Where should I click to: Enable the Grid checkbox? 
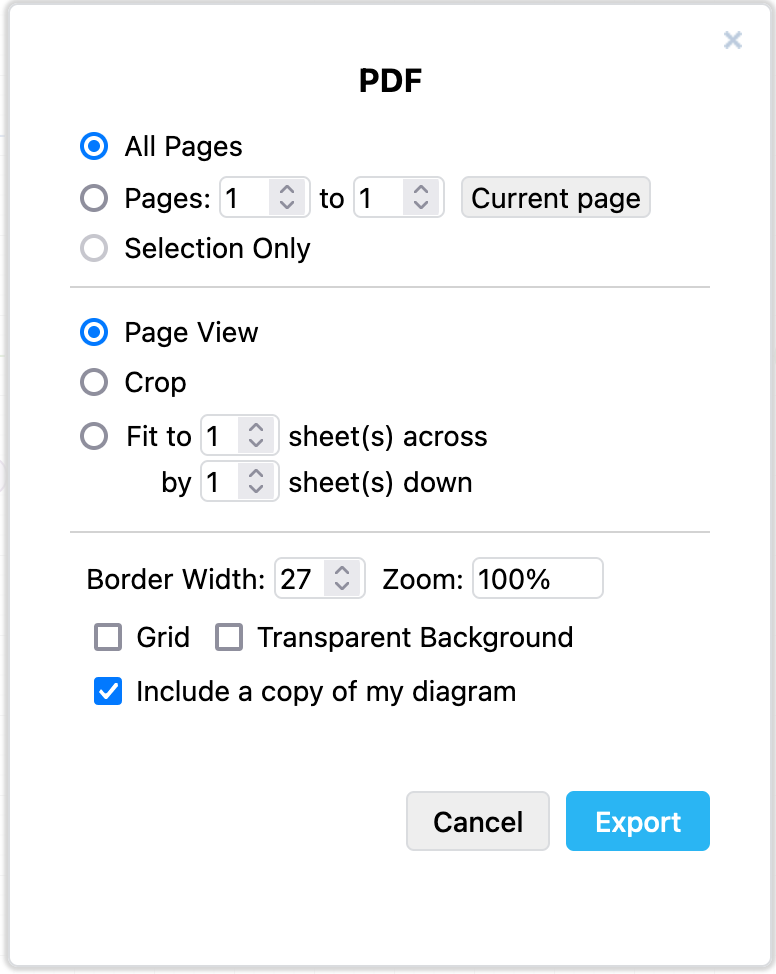(x=107, y=637)
